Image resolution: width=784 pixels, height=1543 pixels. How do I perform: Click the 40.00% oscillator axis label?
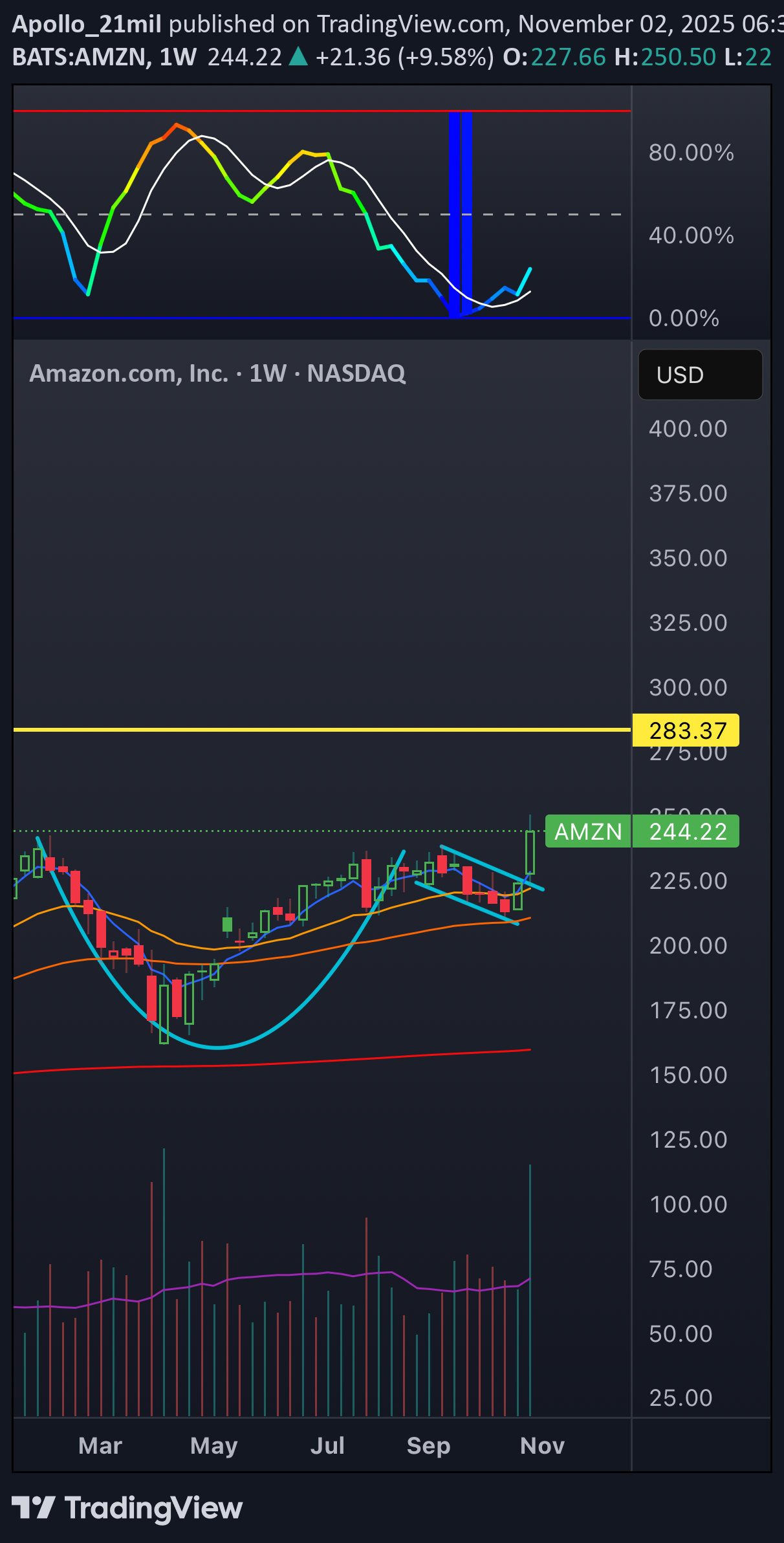pos(691,235)
